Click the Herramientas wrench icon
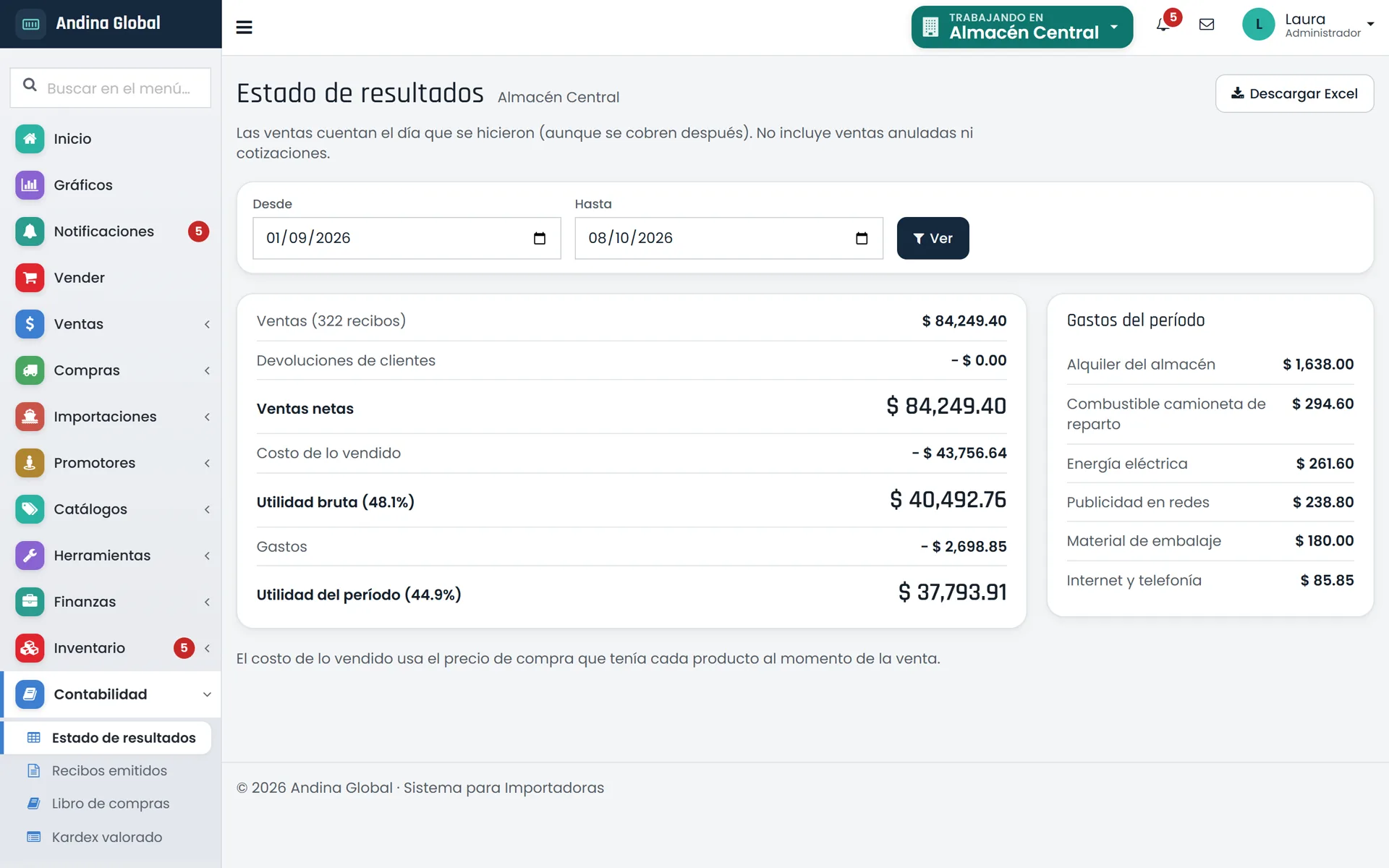 (30, 556)
